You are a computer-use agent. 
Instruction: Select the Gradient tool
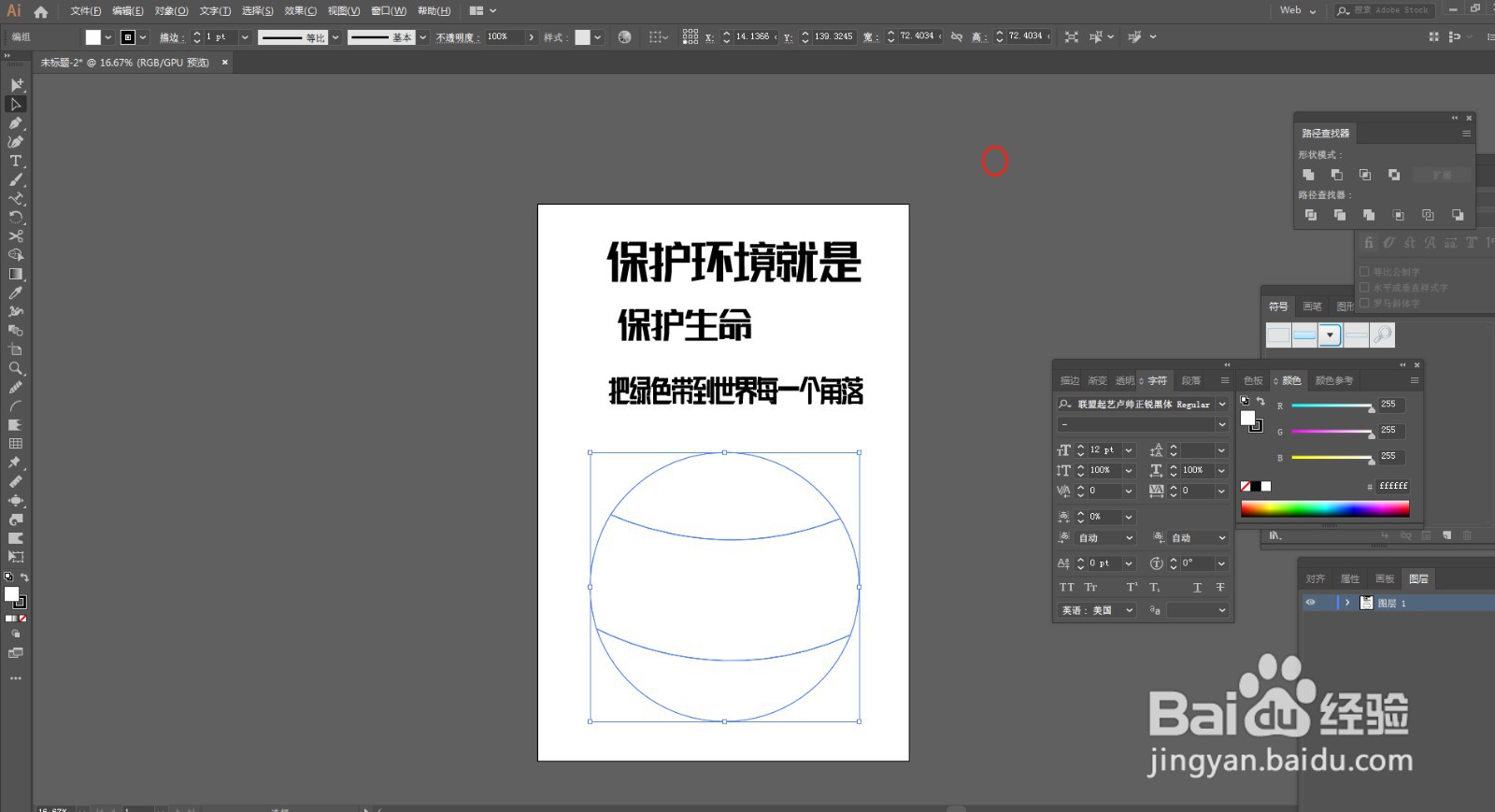click(x=16, y=274)
